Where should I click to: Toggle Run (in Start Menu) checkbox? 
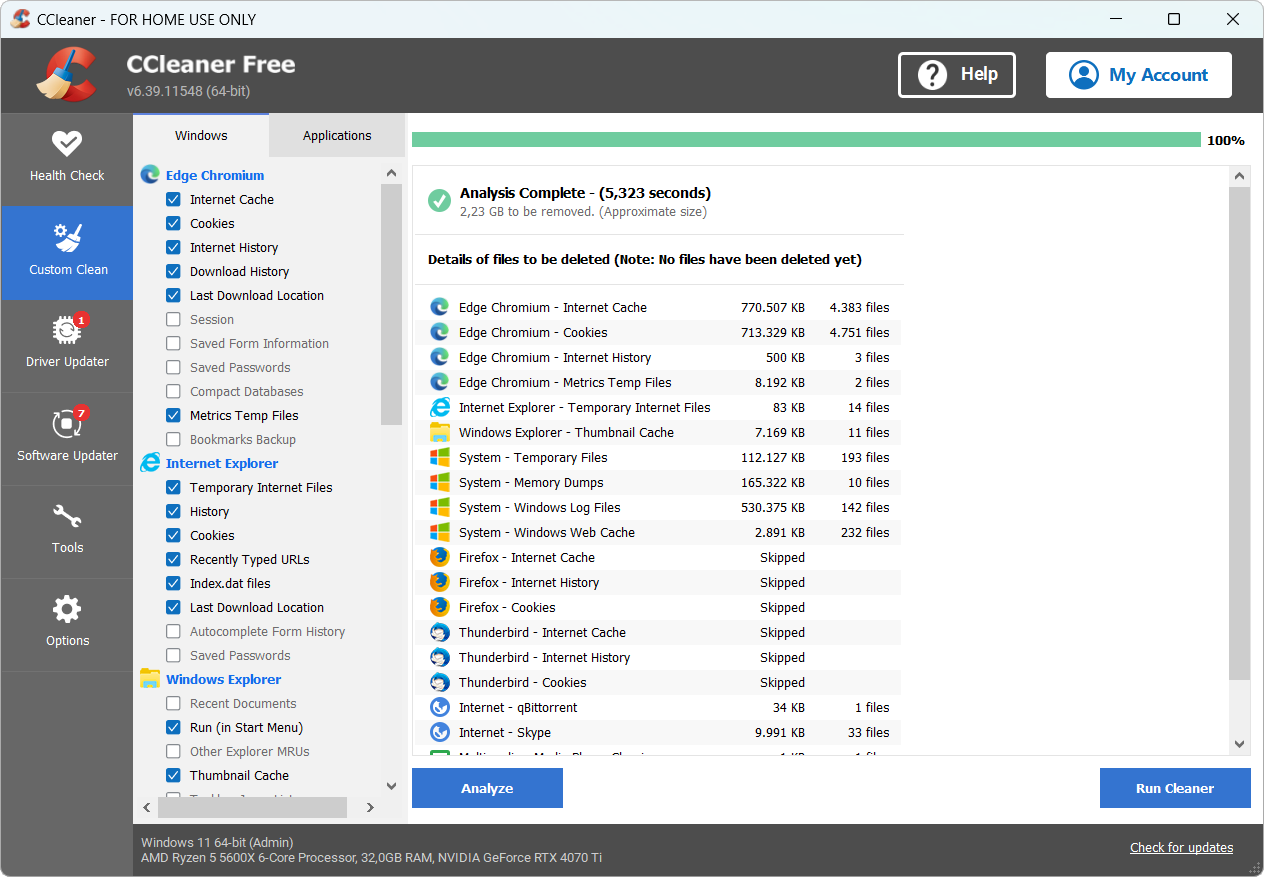173,727
